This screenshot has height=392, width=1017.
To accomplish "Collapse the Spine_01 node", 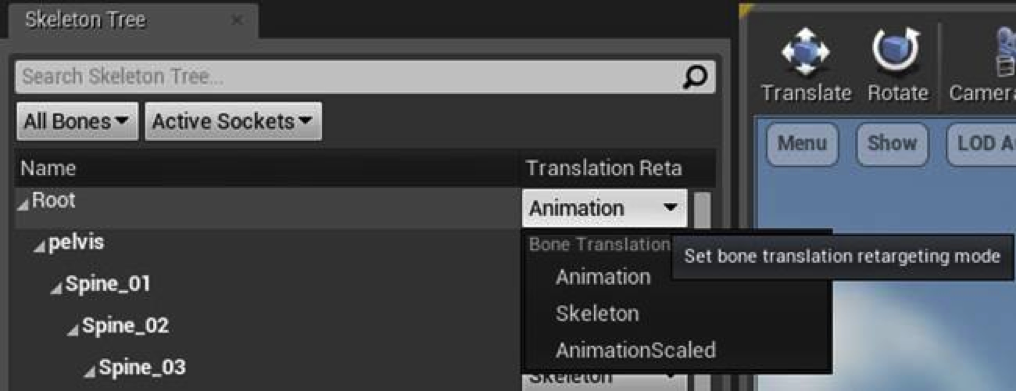I will (57, 288).
